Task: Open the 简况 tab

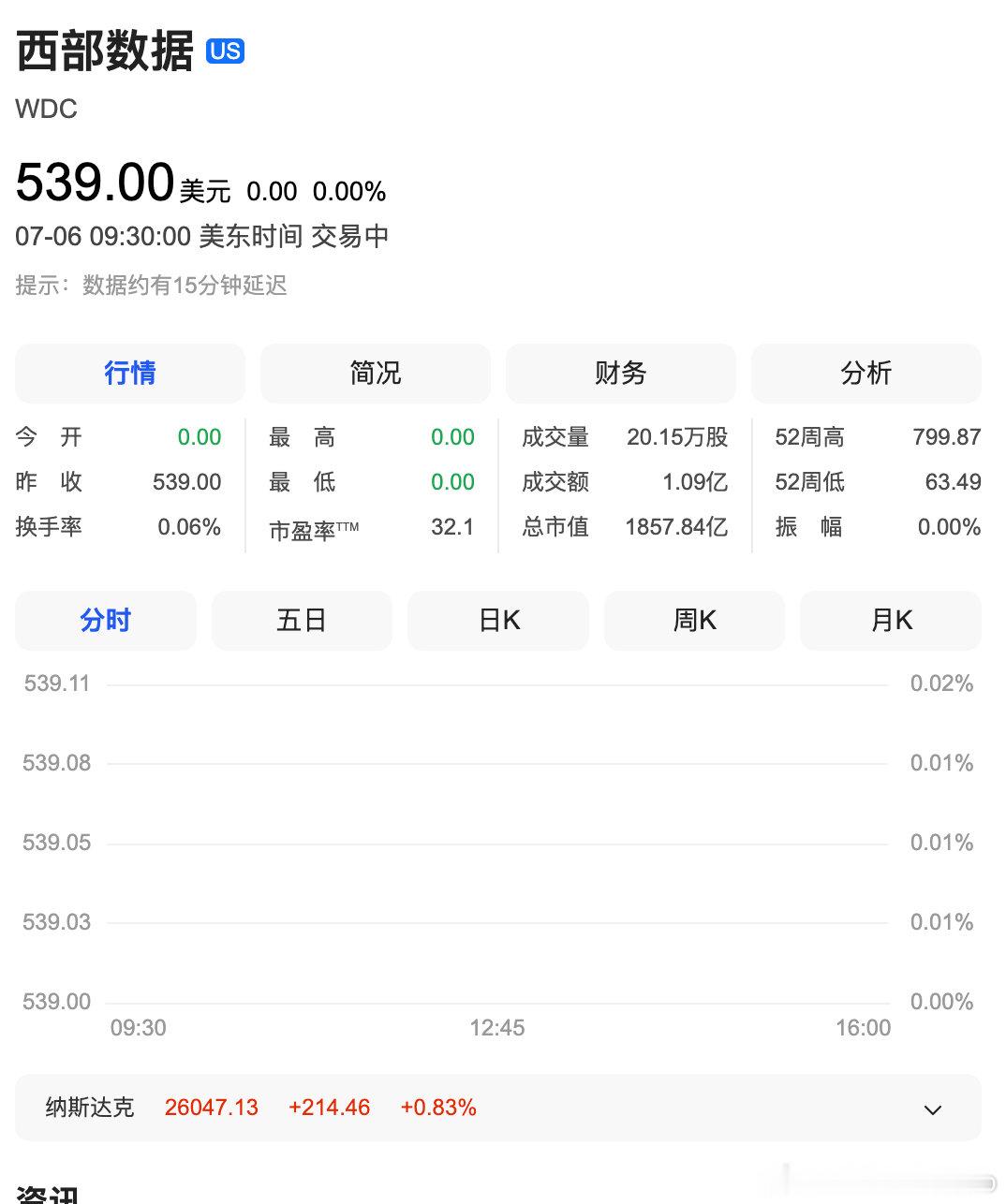Action: pos(376,373)
